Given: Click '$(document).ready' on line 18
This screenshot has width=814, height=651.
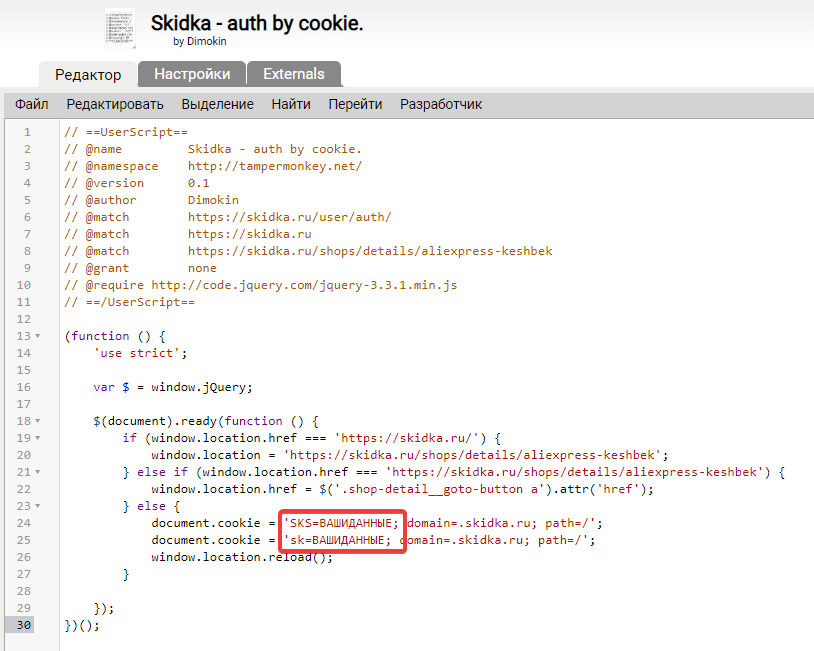Looking at the screenshot, I should coord(155,421).
